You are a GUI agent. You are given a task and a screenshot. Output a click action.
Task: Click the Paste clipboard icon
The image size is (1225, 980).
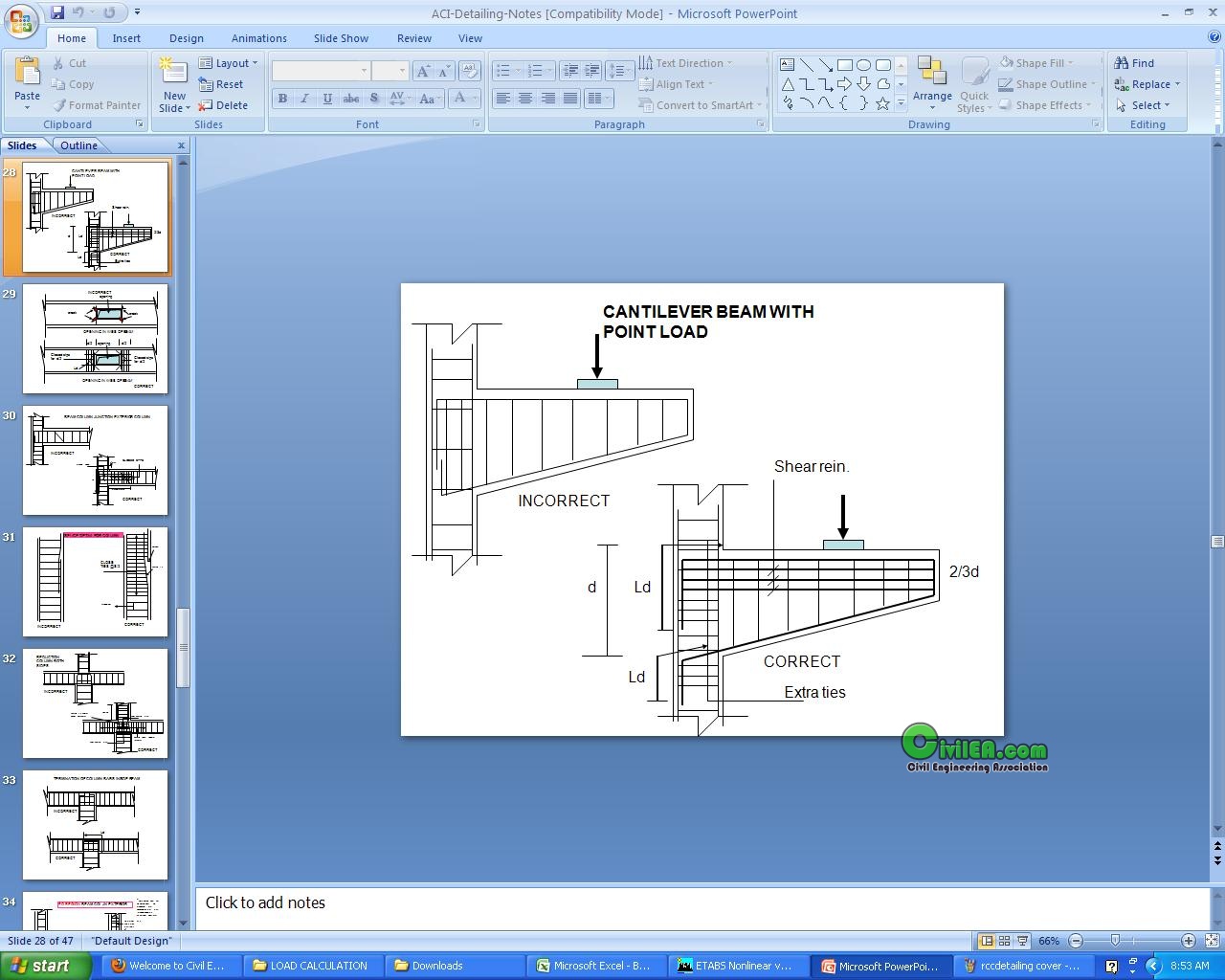pos(27,72)
